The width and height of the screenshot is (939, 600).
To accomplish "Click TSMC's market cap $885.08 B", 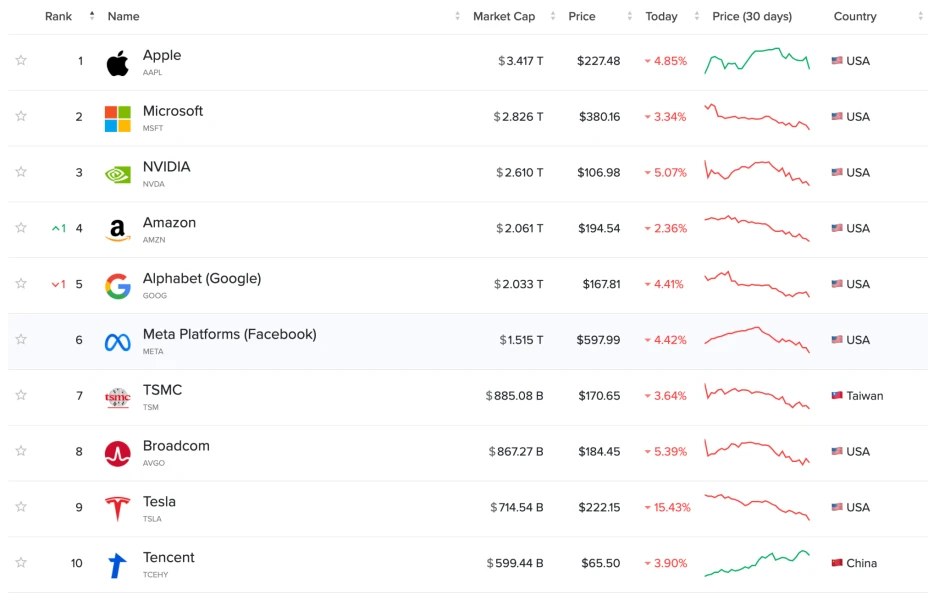I will [514, 395].
